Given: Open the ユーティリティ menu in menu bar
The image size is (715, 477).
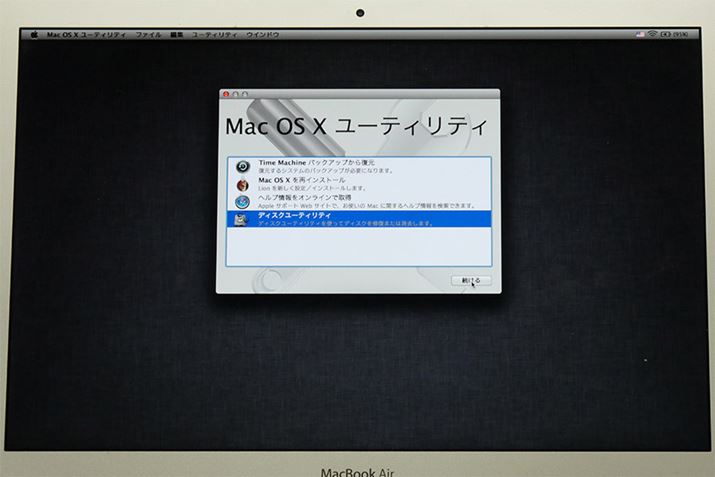Looking at the screenshot, I should 214,35.
